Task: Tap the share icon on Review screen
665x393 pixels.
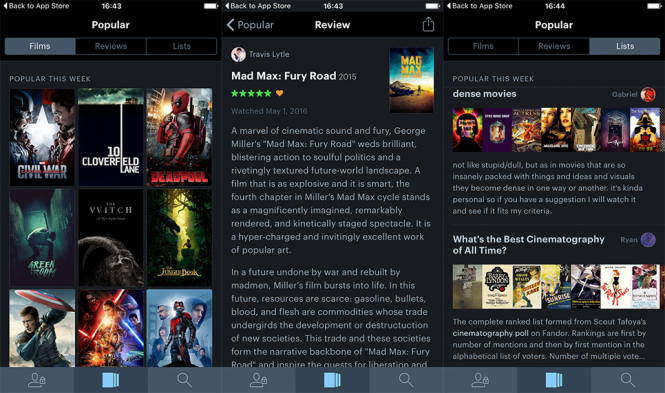Action: [428, 24]
